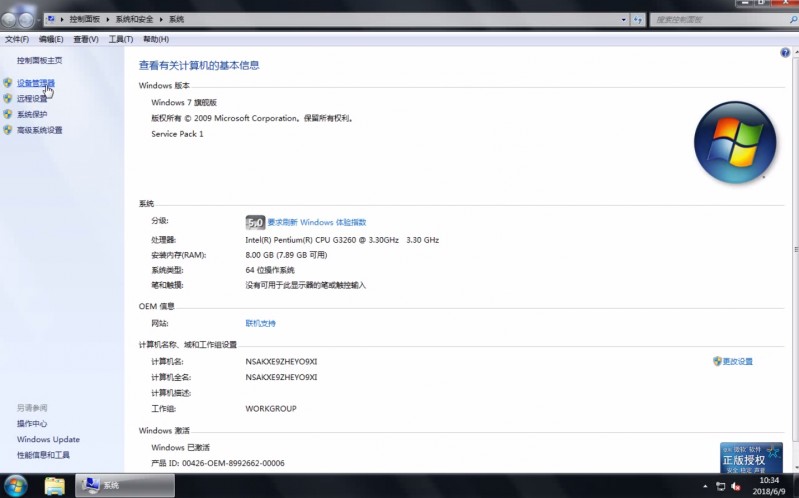Click 64-bit operating system value
This screenshot has width=799, height=498.
(x=270, y=270)
